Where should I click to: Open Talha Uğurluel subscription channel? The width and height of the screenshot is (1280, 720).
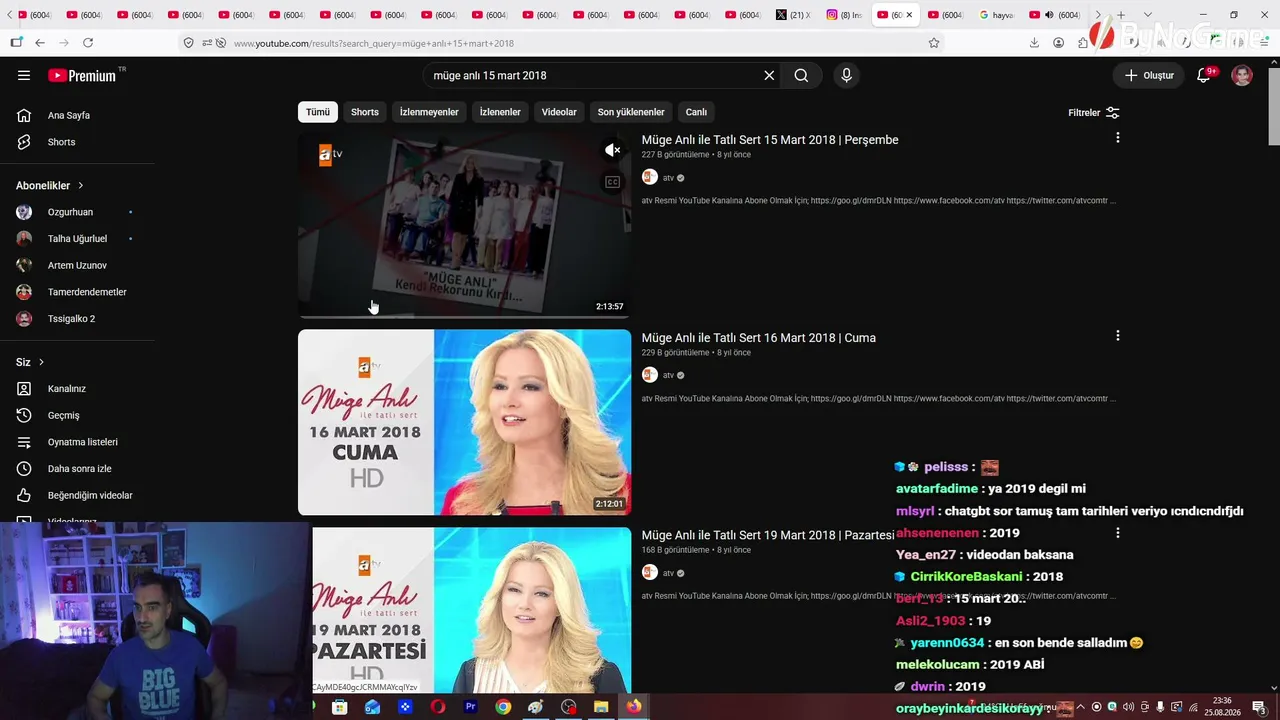coord(77,239)
